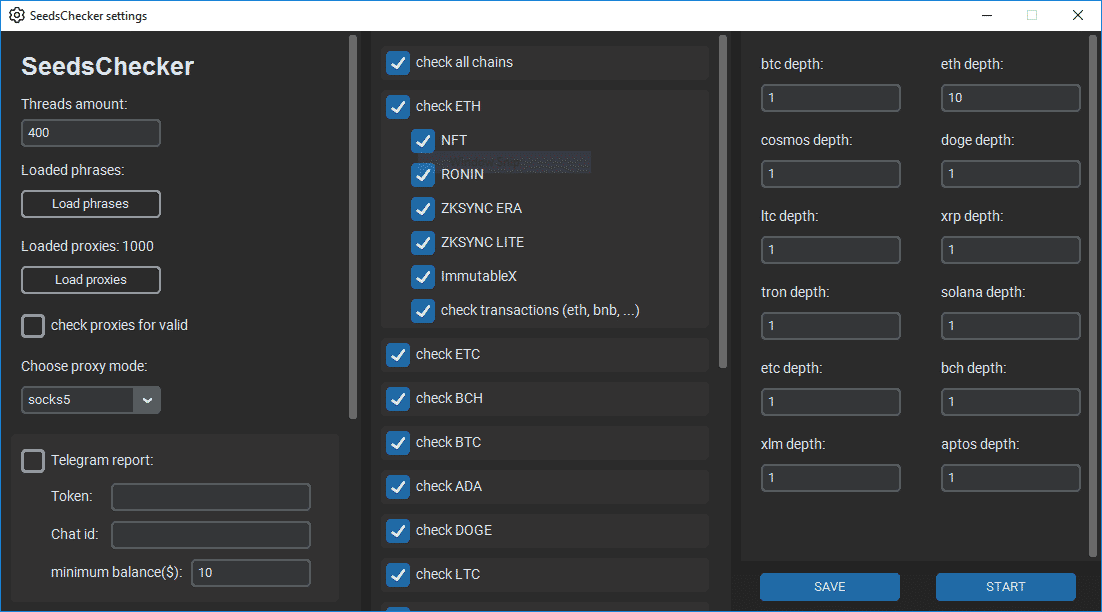1102x612 pixels.
Task: Enable the Telegram report checkbox
Action: point(33,461)
